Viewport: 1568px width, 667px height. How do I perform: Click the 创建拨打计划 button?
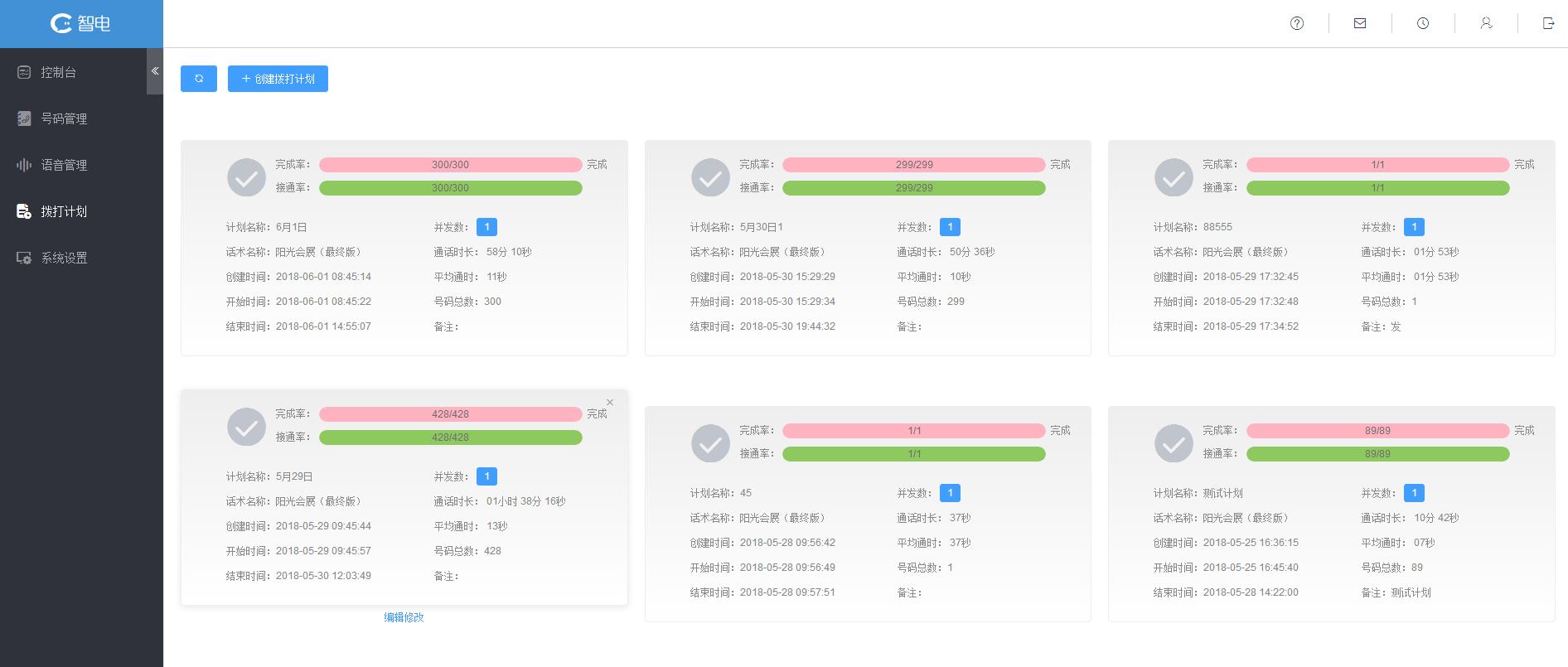pos(278,79)
